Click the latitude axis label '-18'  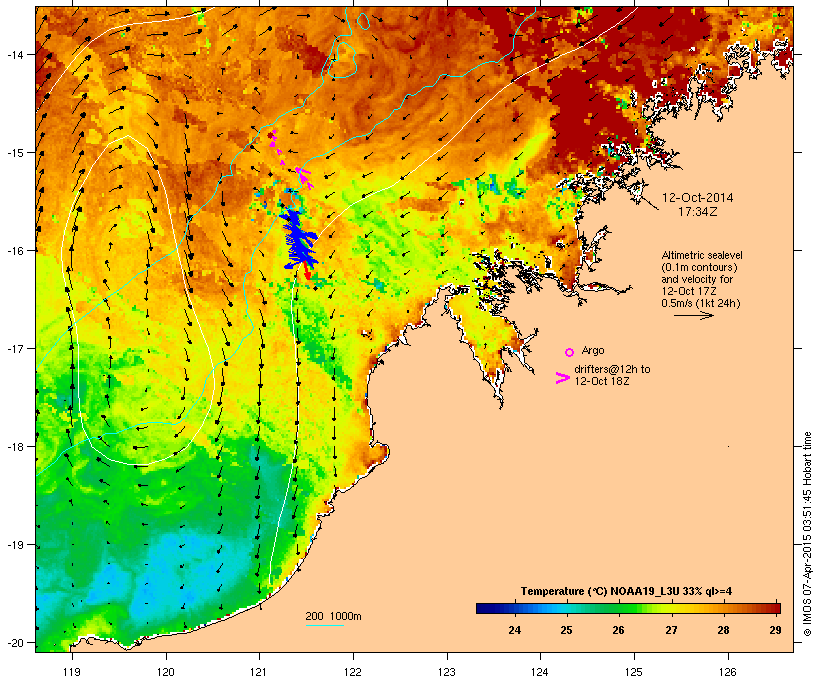tap(14, 447)
